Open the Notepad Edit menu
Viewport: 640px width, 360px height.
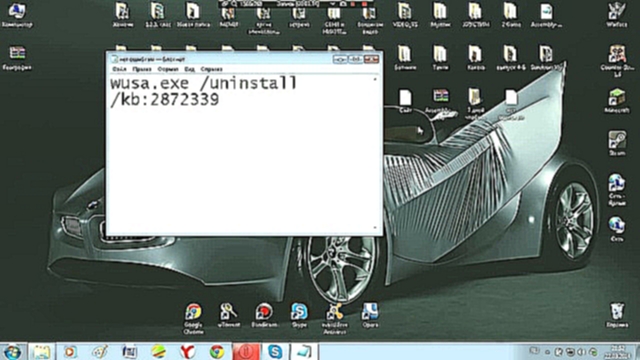(x=142, y=69)
